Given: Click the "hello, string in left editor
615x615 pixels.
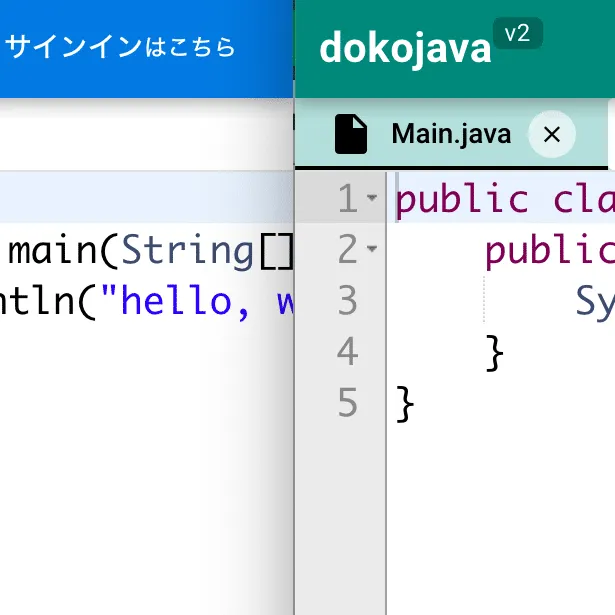Looking at the screenshot, I should 175,302.
